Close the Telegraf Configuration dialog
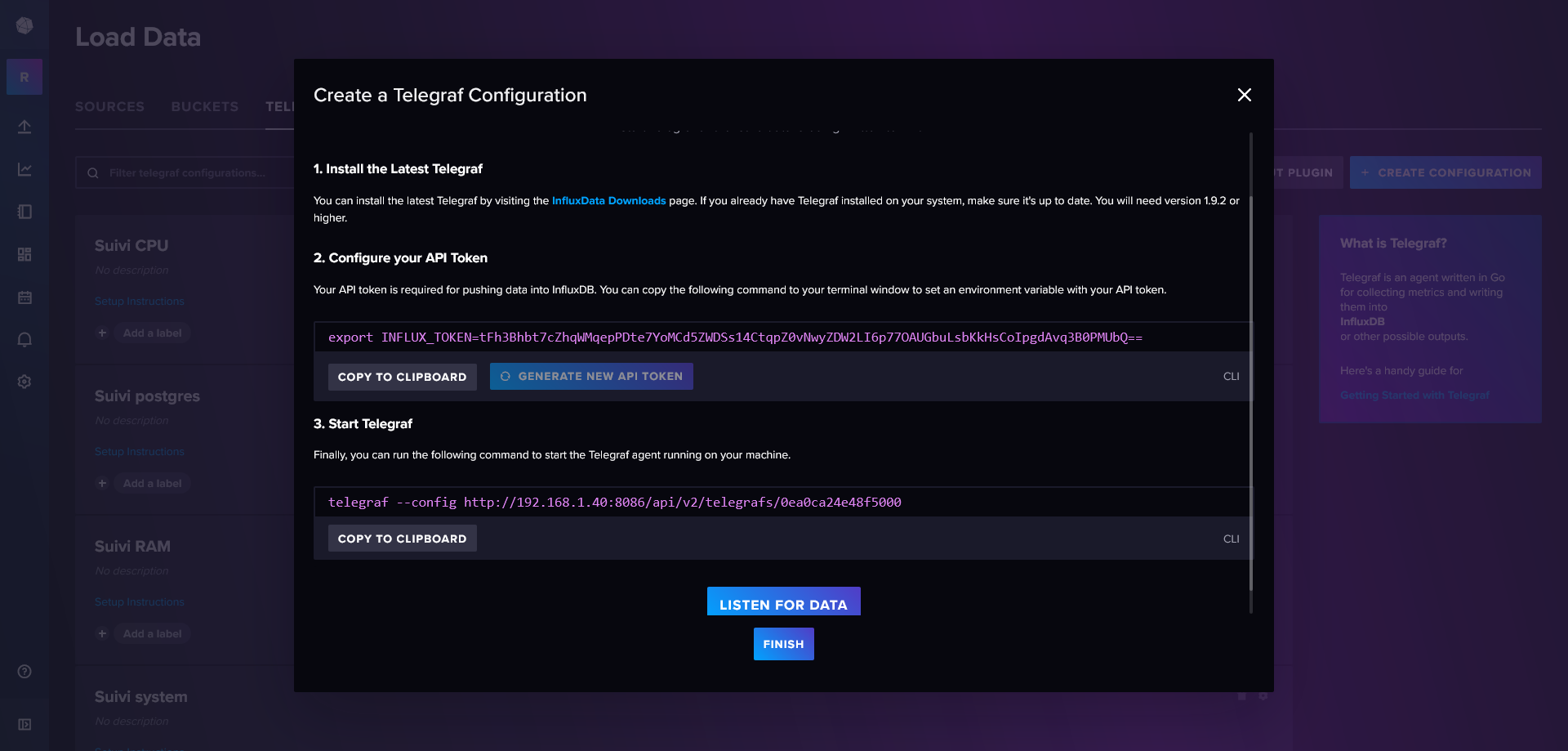This screenshot has height=751, width=1568. pyautogui.click(x=1244, y=95)
